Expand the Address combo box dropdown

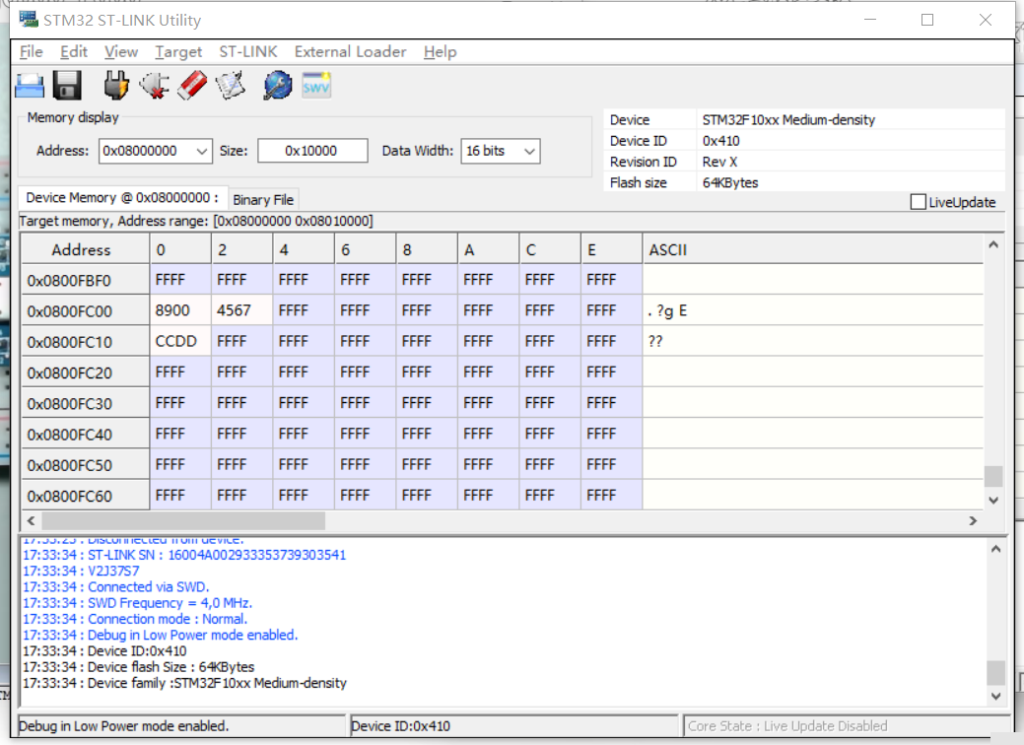[202, 151]
